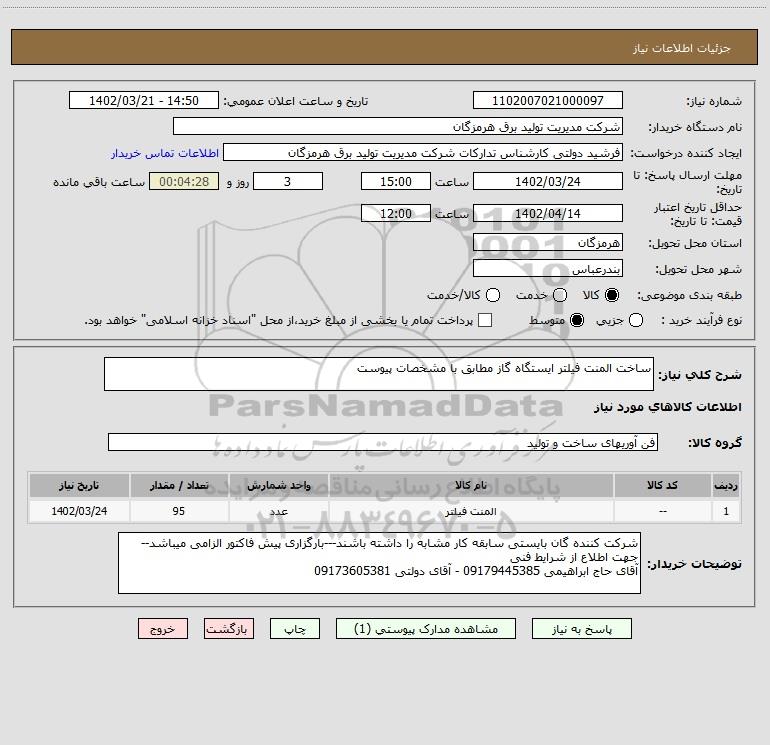
Task: Click the نوع فرآیند خرید label
Action: click(x=701, y=320)
